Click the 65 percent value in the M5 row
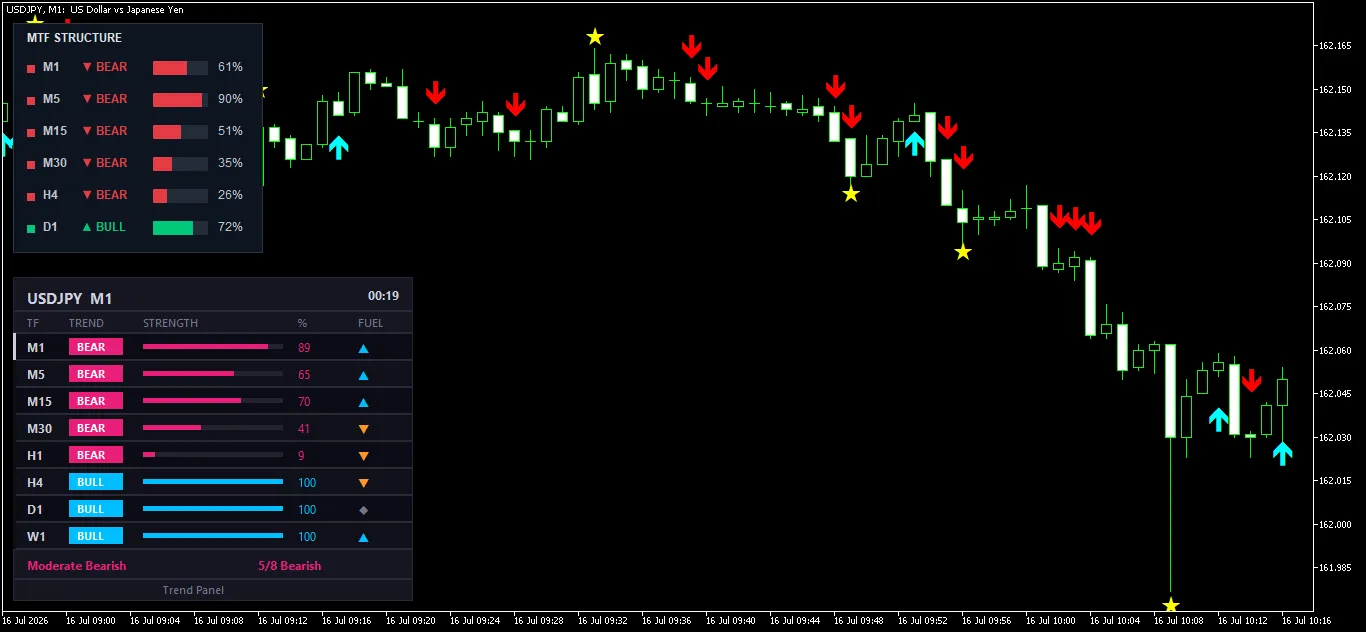Screen dimensions: 1366x632 tap(304, 375)
